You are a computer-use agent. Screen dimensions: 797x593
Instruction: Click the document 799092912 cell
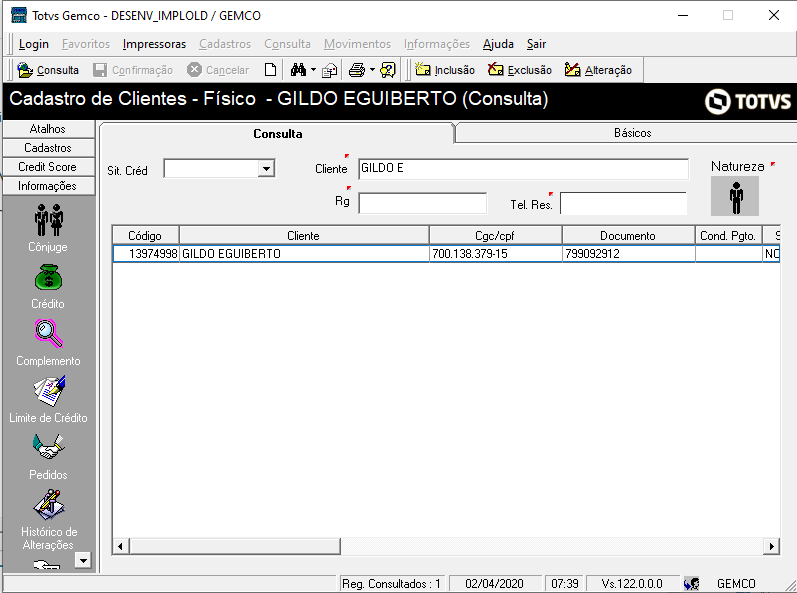(628, 254)
